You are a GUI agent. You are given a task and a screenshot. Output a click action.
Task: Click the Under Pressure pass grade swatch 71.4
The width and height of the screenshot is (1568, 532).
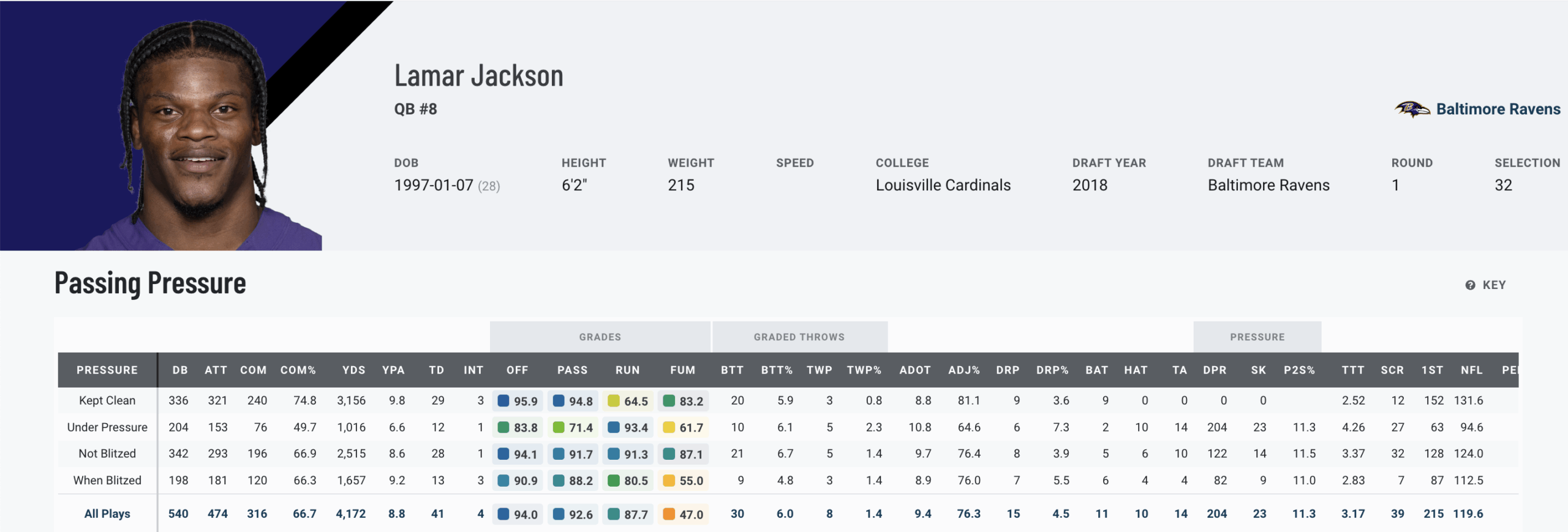coord(559,427)
